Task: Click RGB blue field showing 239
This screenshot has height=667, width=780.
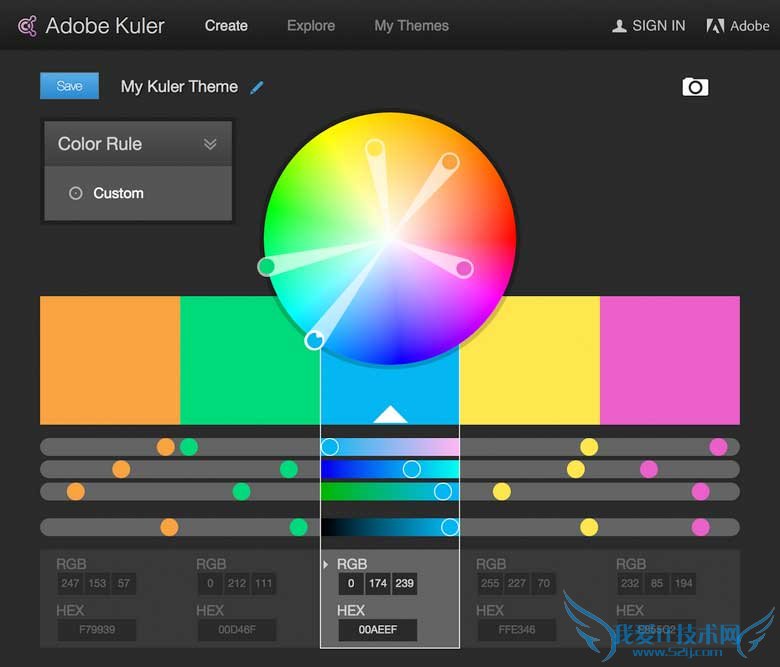Action: pos(404,583)
